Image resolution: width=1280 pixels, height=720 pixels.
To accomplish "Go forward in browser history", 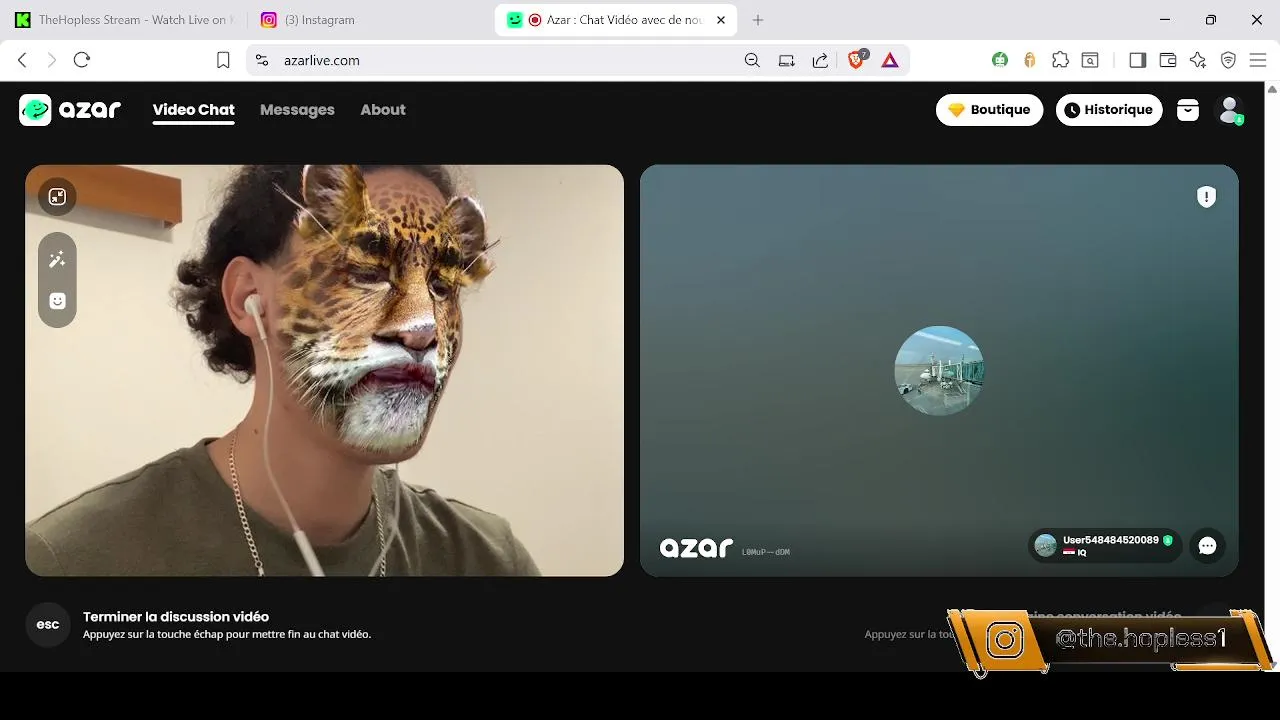I will [52, 60].
